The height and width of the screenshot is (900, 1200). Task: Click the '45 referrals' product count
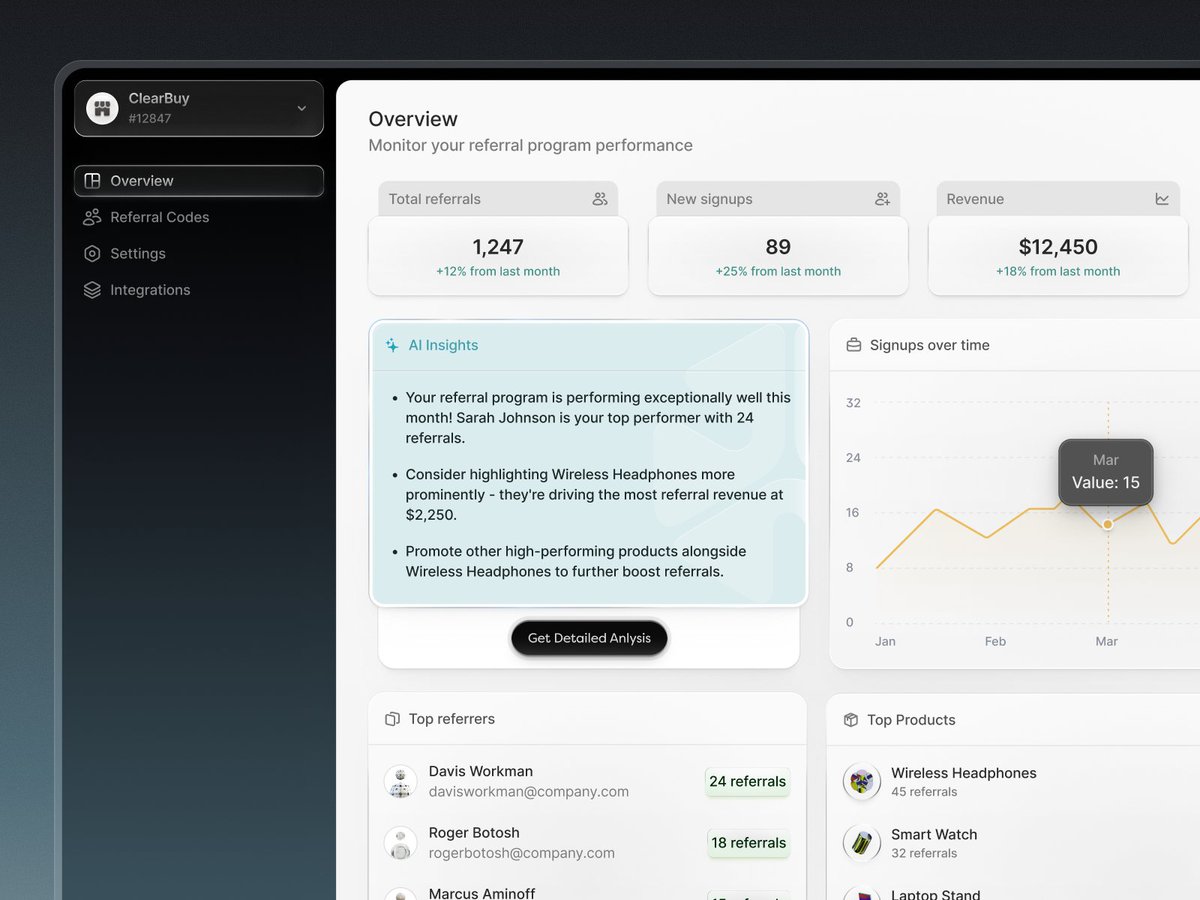pyautogui.click(x=924, y=792)
